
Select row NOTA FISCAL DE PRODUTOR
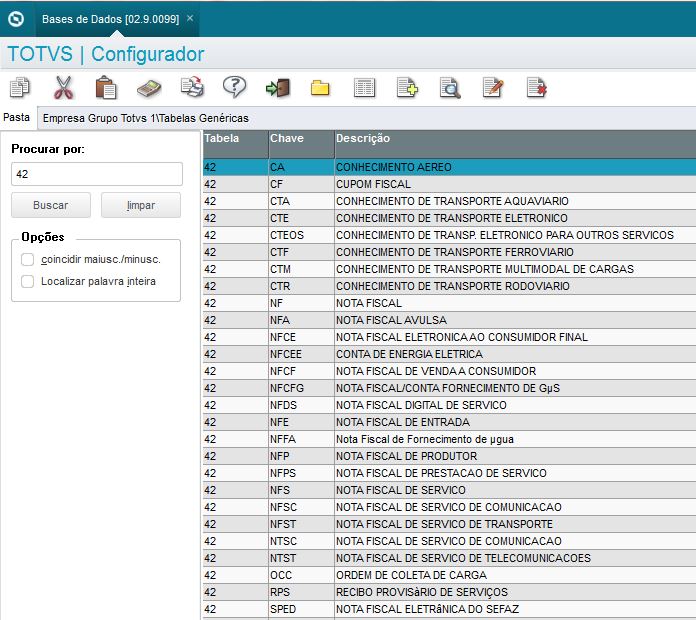449,456
